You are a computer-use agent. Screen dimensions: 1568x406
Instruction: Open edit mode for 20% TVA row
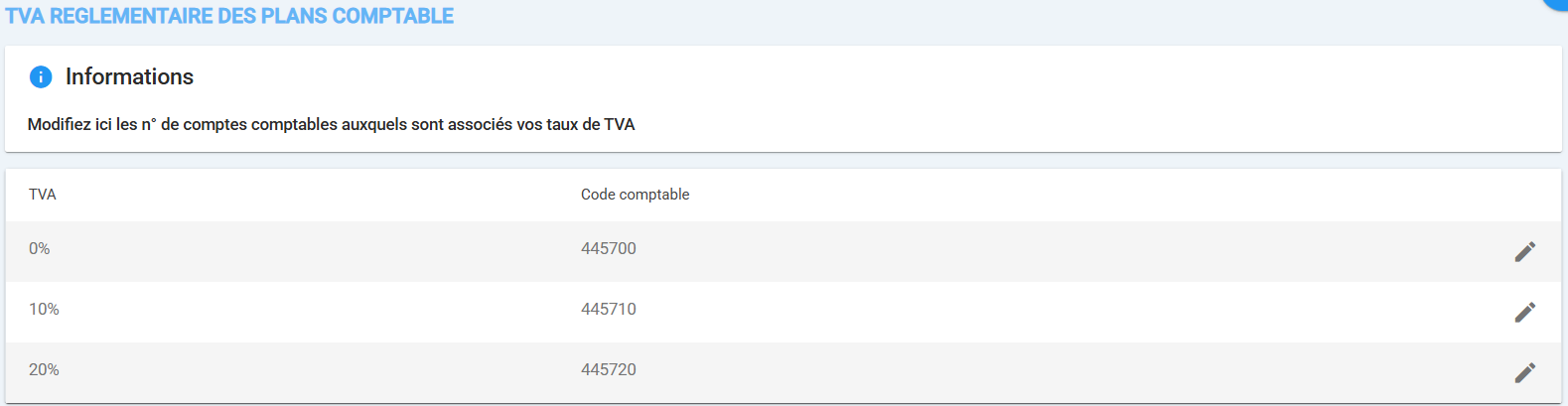(x=1524, y=372)
